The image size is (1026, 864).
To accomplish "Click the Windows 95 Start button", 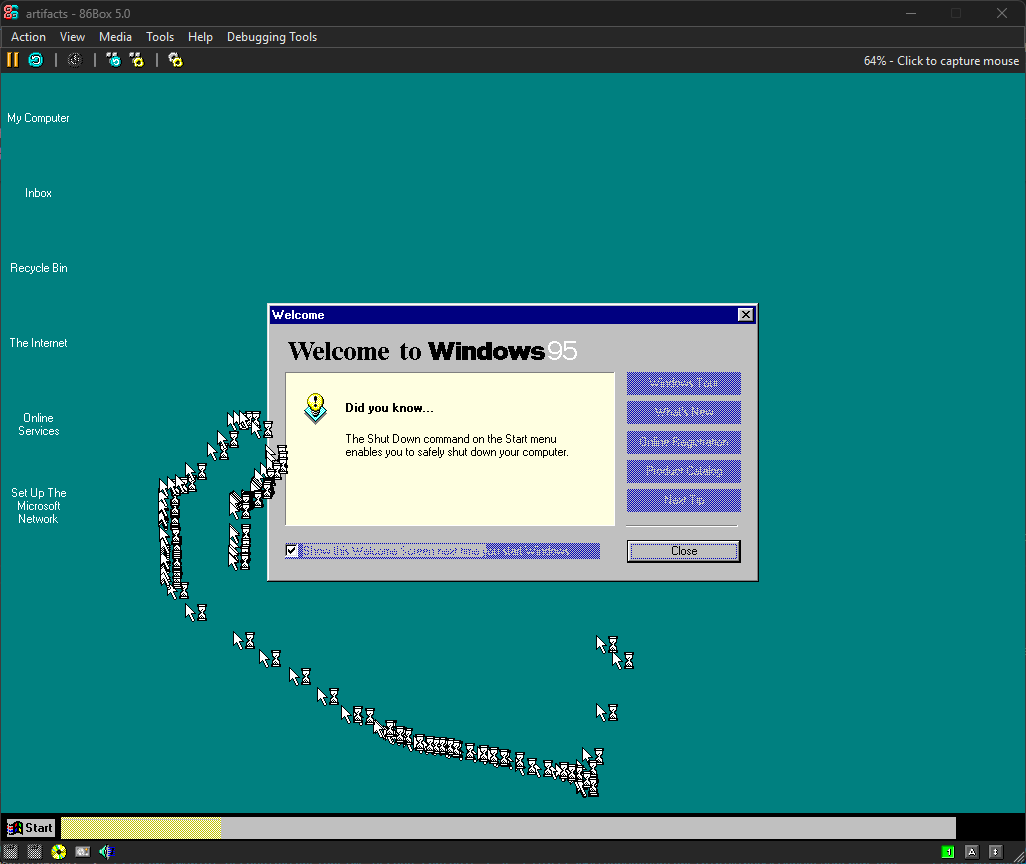I will click(x=31, y=828).
